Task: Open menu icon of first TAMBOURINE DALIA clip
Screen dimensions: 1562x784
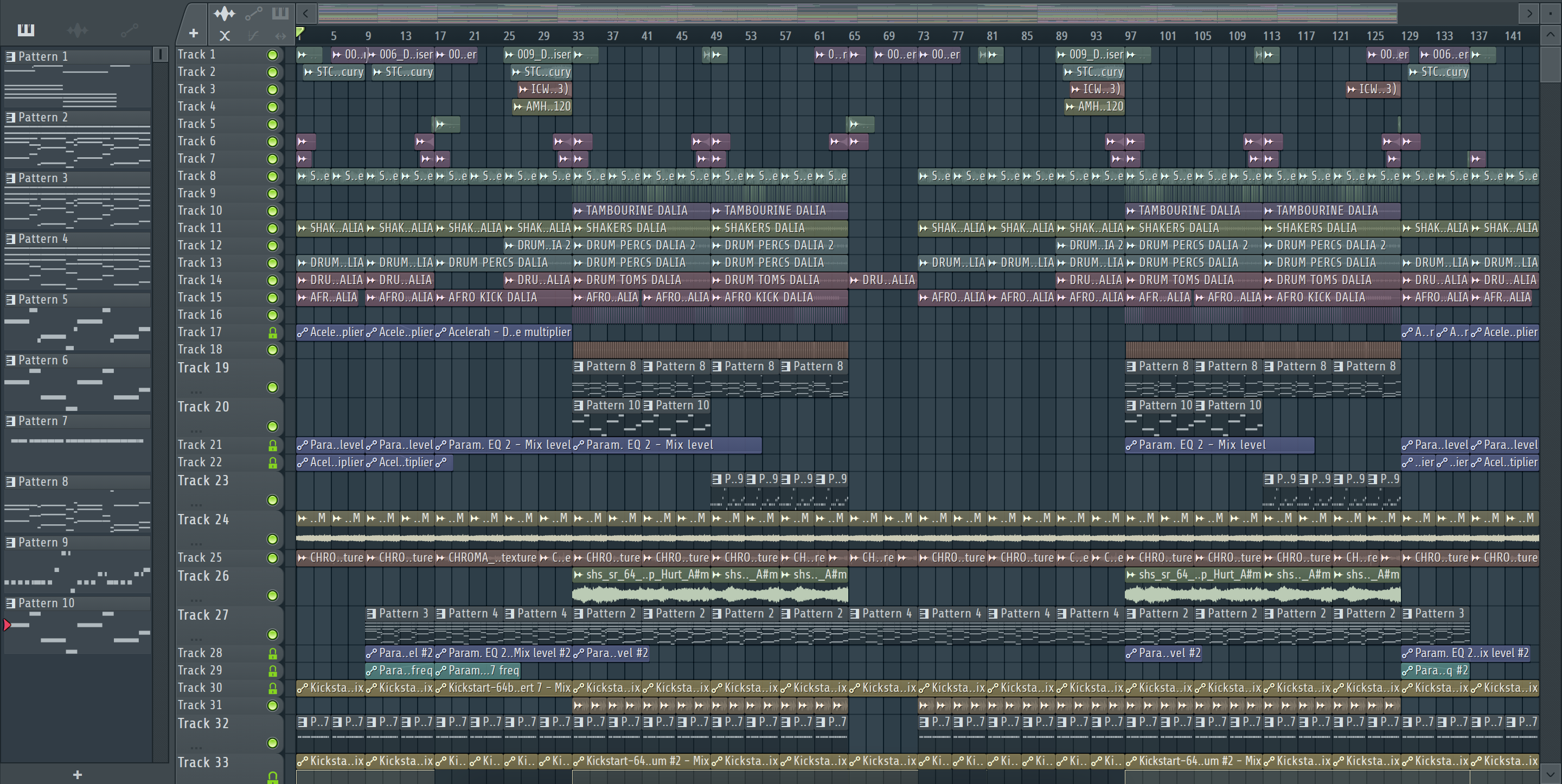Action: point(579,211)
